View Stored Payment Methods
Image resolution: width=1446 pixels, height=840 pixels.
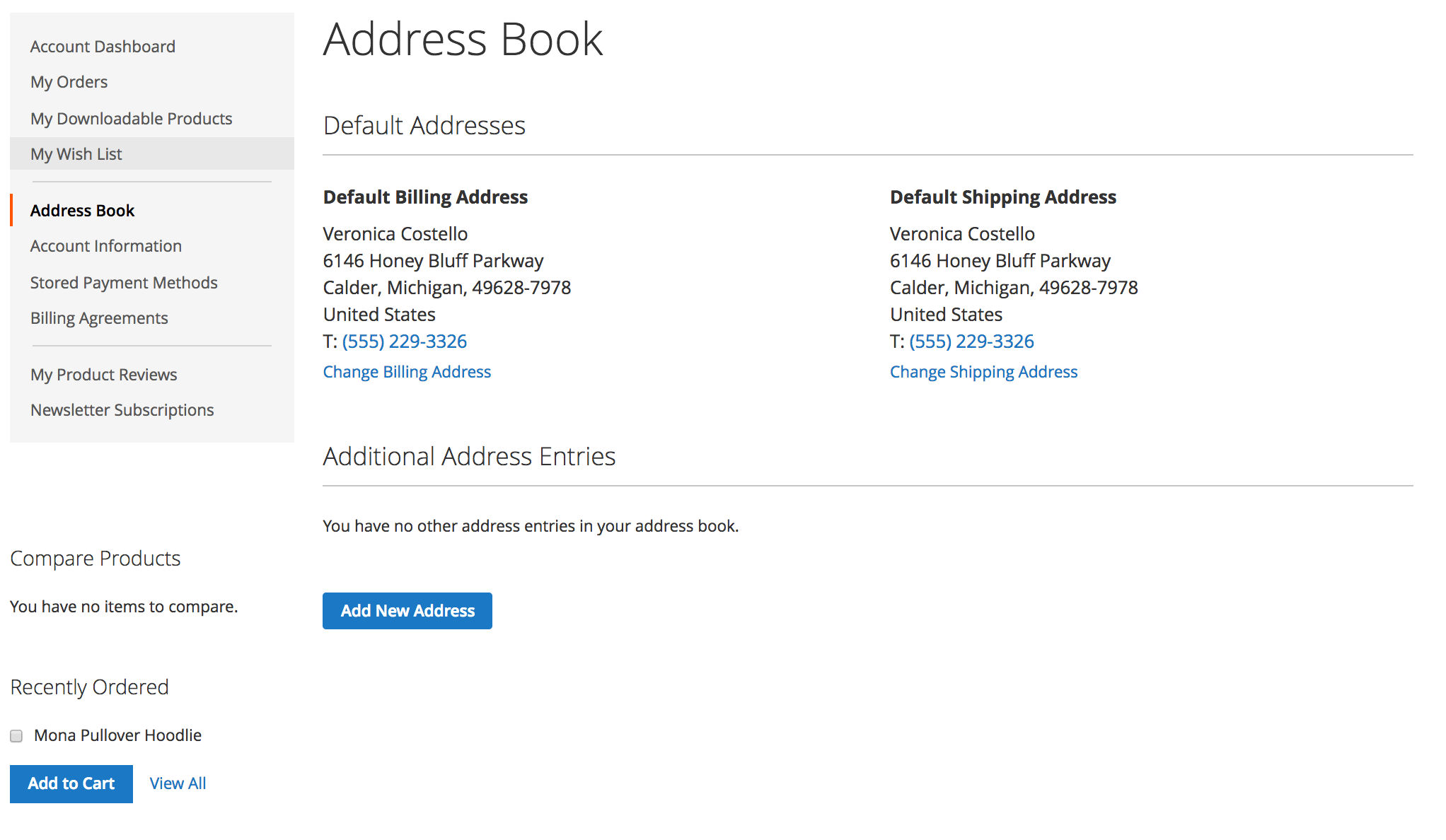tap(124, 282)
